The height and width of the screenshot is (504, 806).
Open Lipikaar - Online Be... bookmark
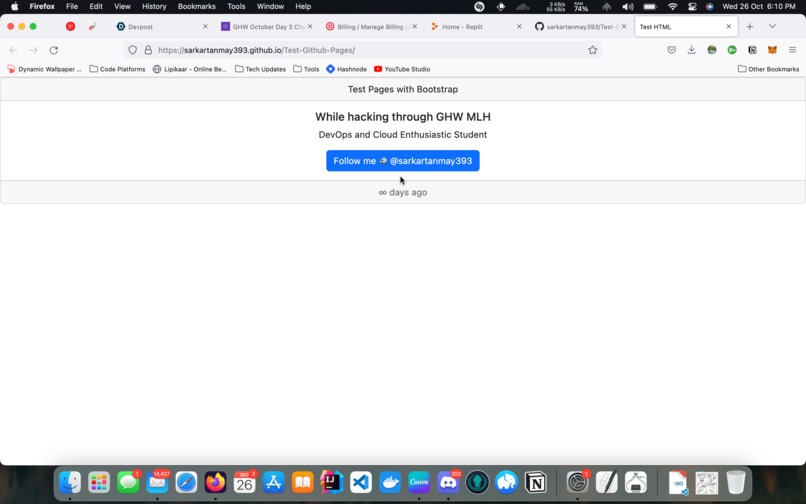tap(190, 69)
